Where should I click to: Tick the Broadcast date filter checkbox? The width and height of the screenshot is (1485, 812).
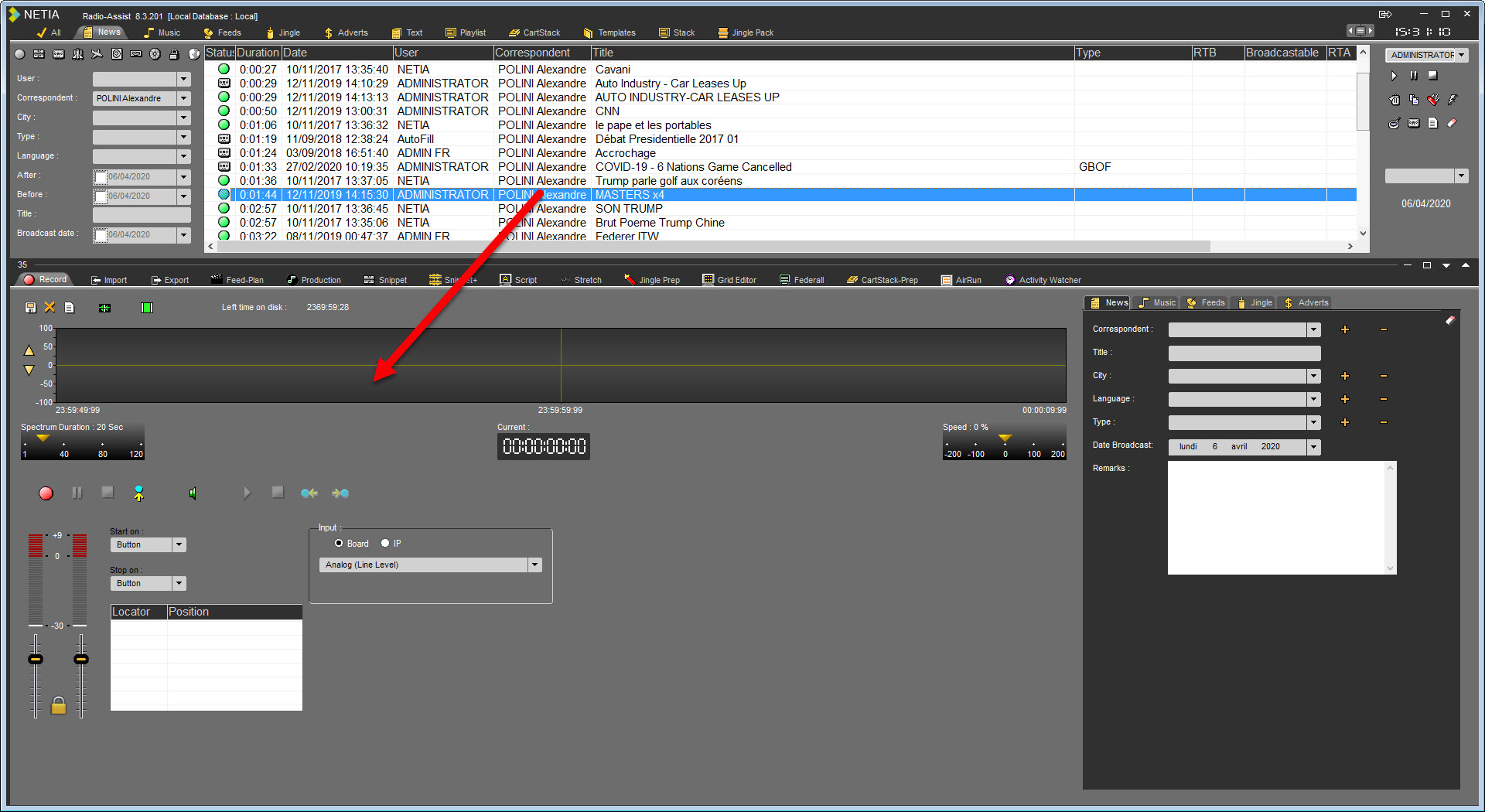click(x=101, y=235)
